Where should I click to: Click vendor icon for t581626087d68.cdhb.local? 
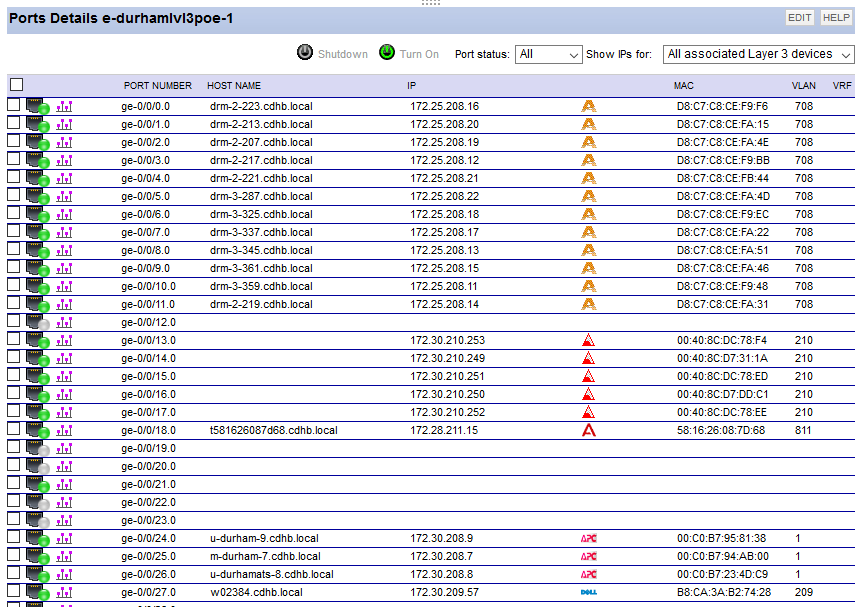click(588, 430)
